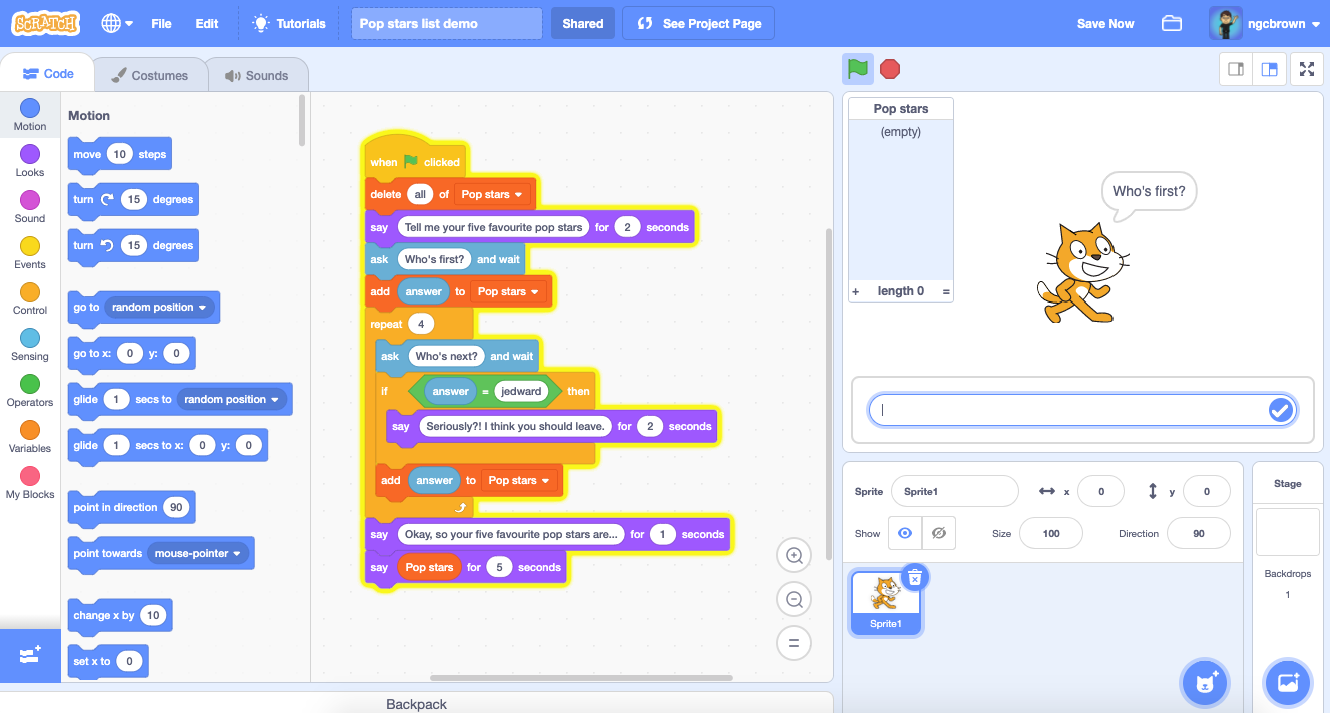Open the Sensing block category
This screenshot has height=713, width=1330.
[30, 345]
